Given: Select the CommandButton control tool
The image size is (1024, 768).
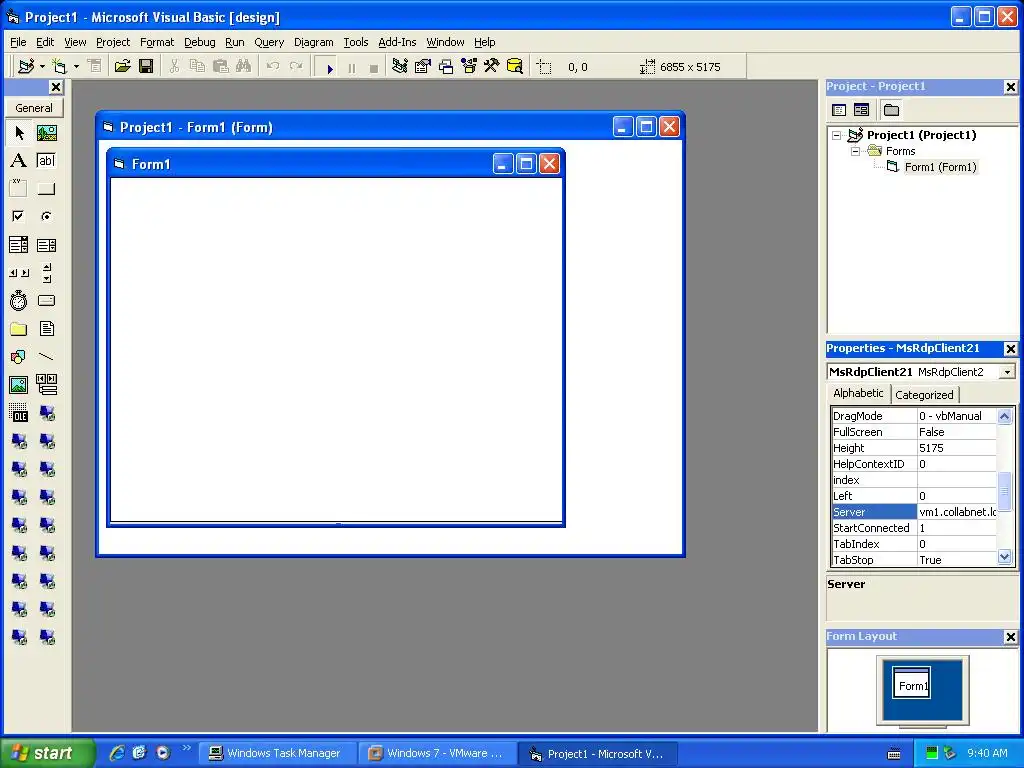Looking at the screenshot, I should pos(46,189).
